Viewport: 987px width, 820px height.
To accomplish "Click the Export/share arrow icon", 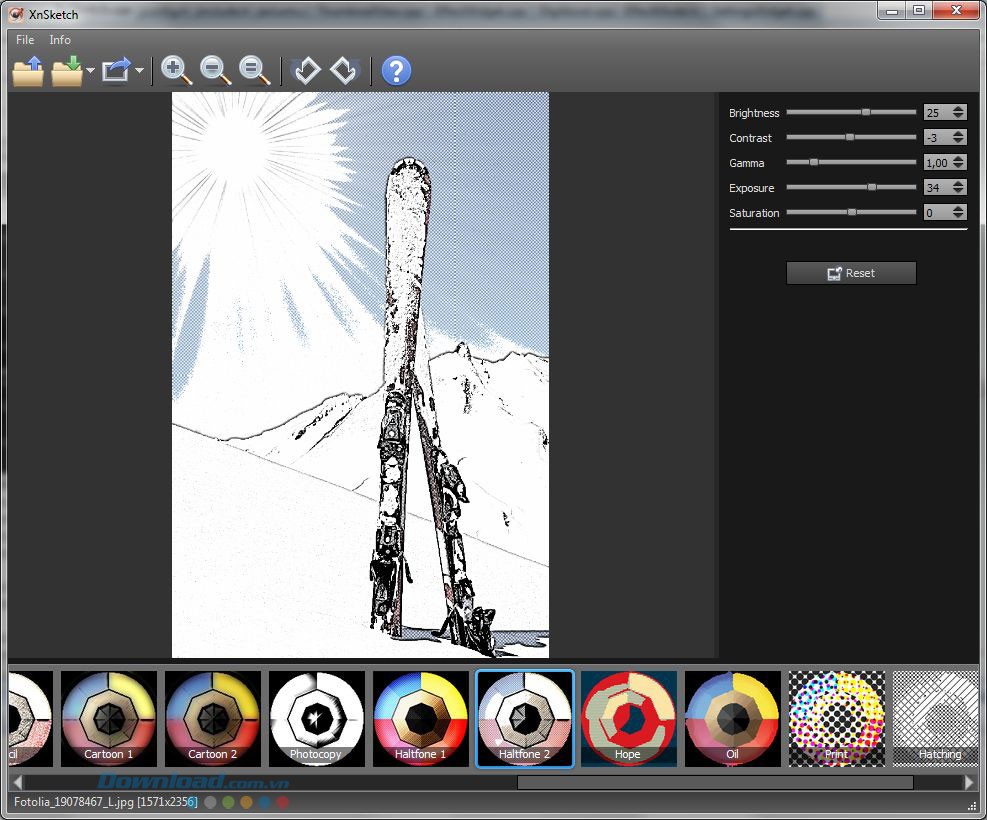I will pyautogui.click(x=117, y=71).
